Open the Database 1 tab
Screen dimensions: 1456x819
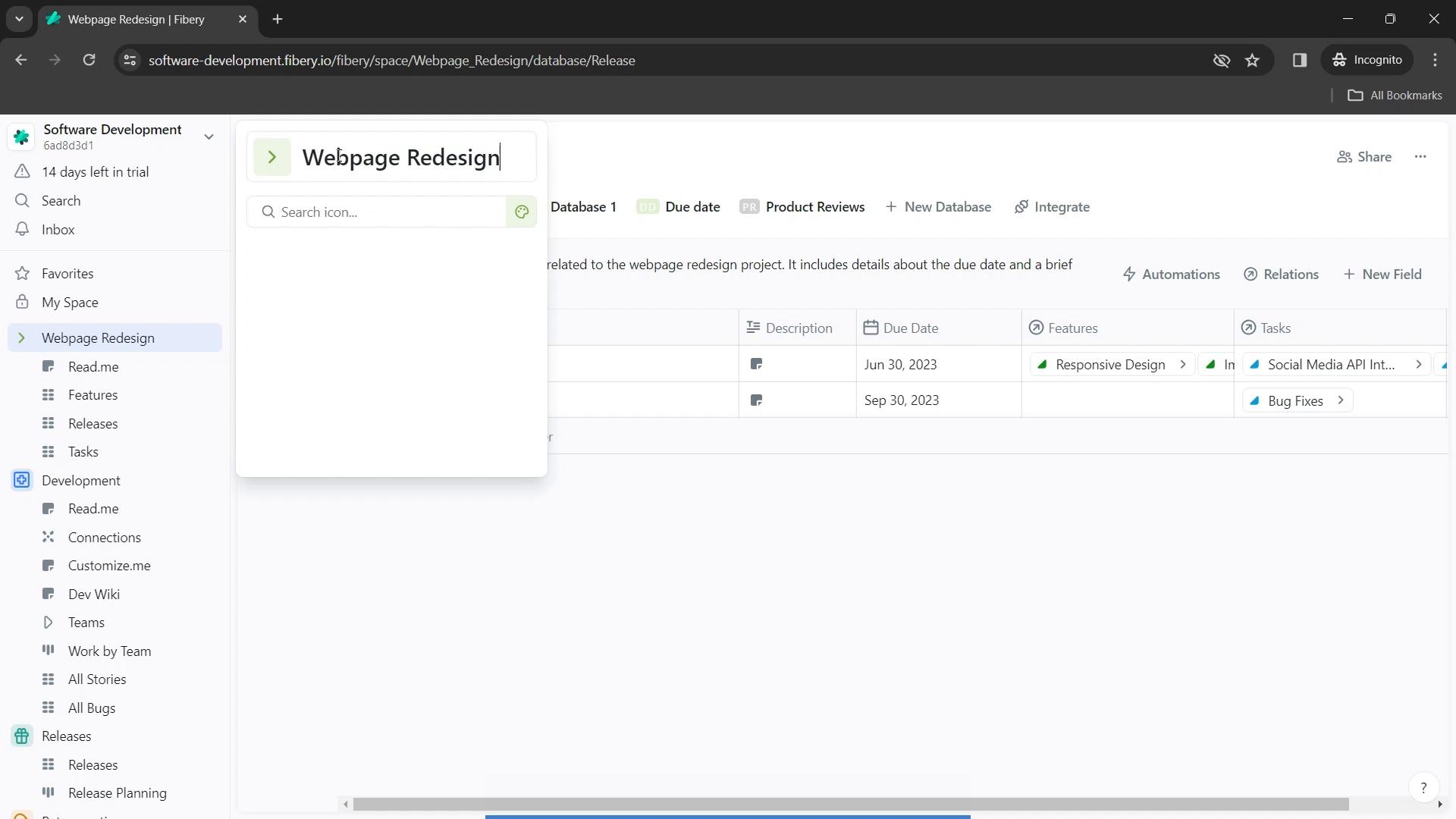(584, 207)
